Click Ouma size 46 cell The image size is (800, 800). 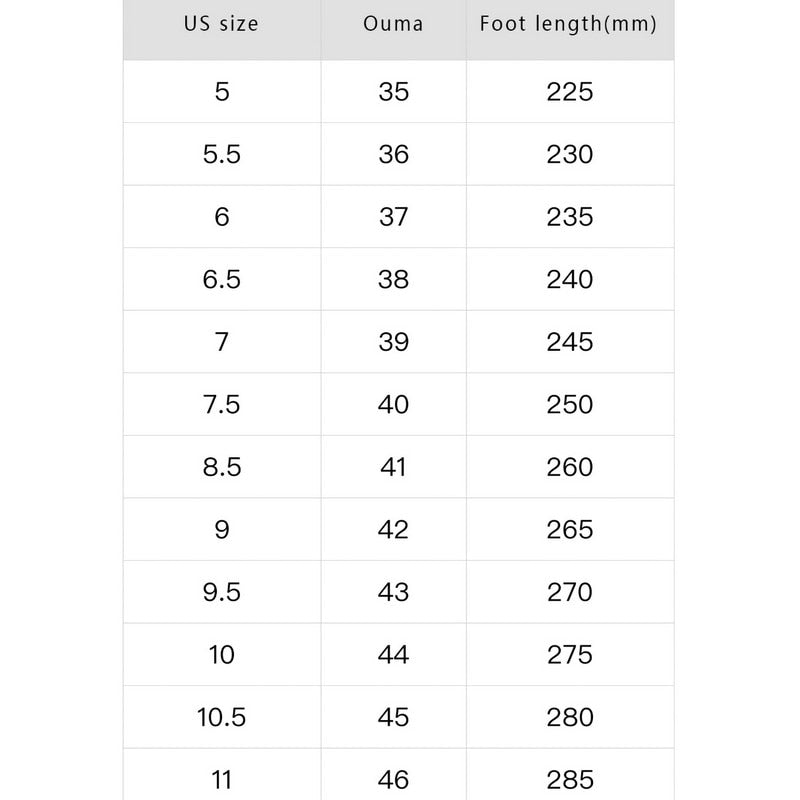coord(393,778)
